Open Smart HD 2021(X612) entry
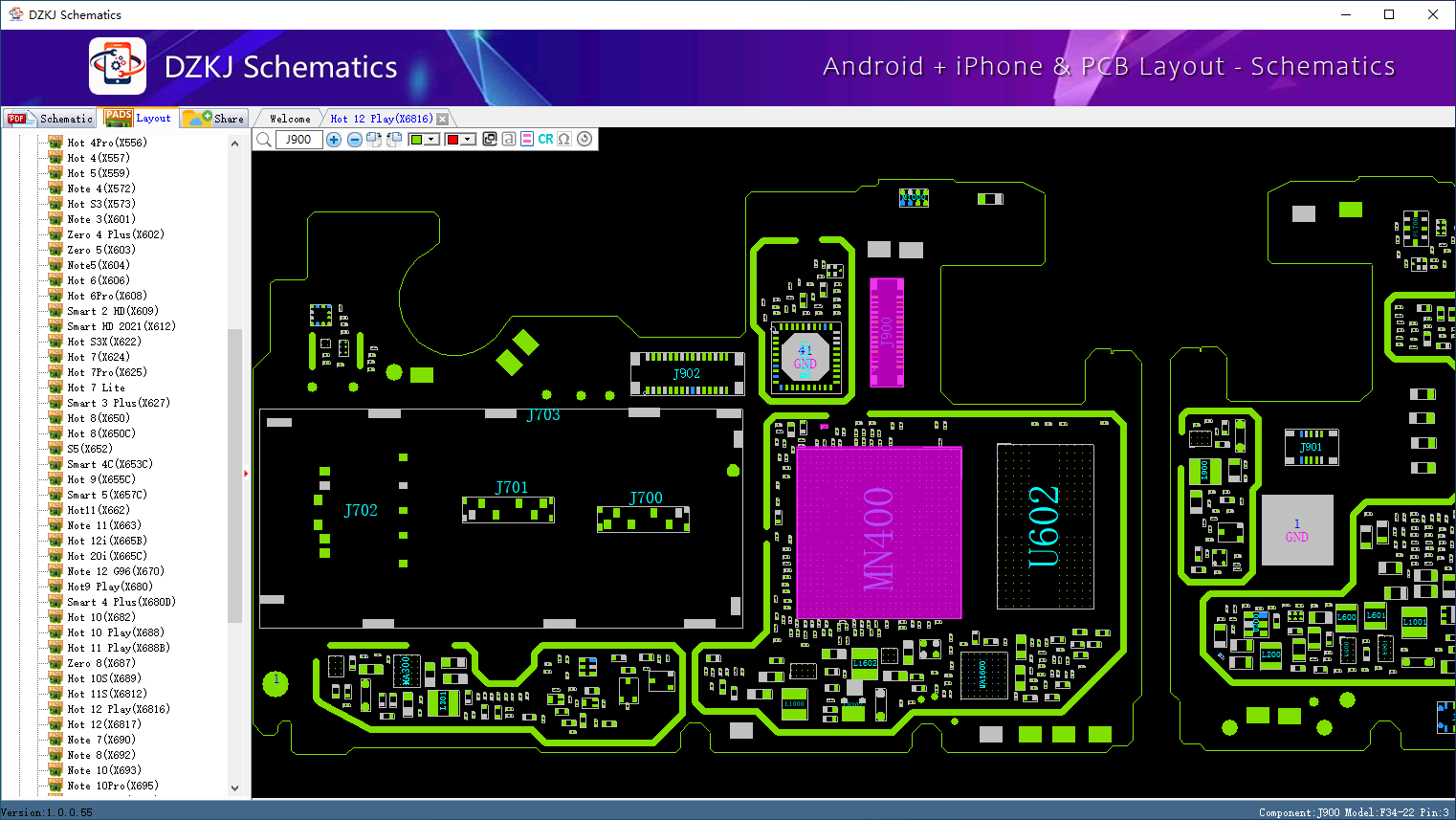Viewport: 1456px width, 820px height. (x=121, y=326)
